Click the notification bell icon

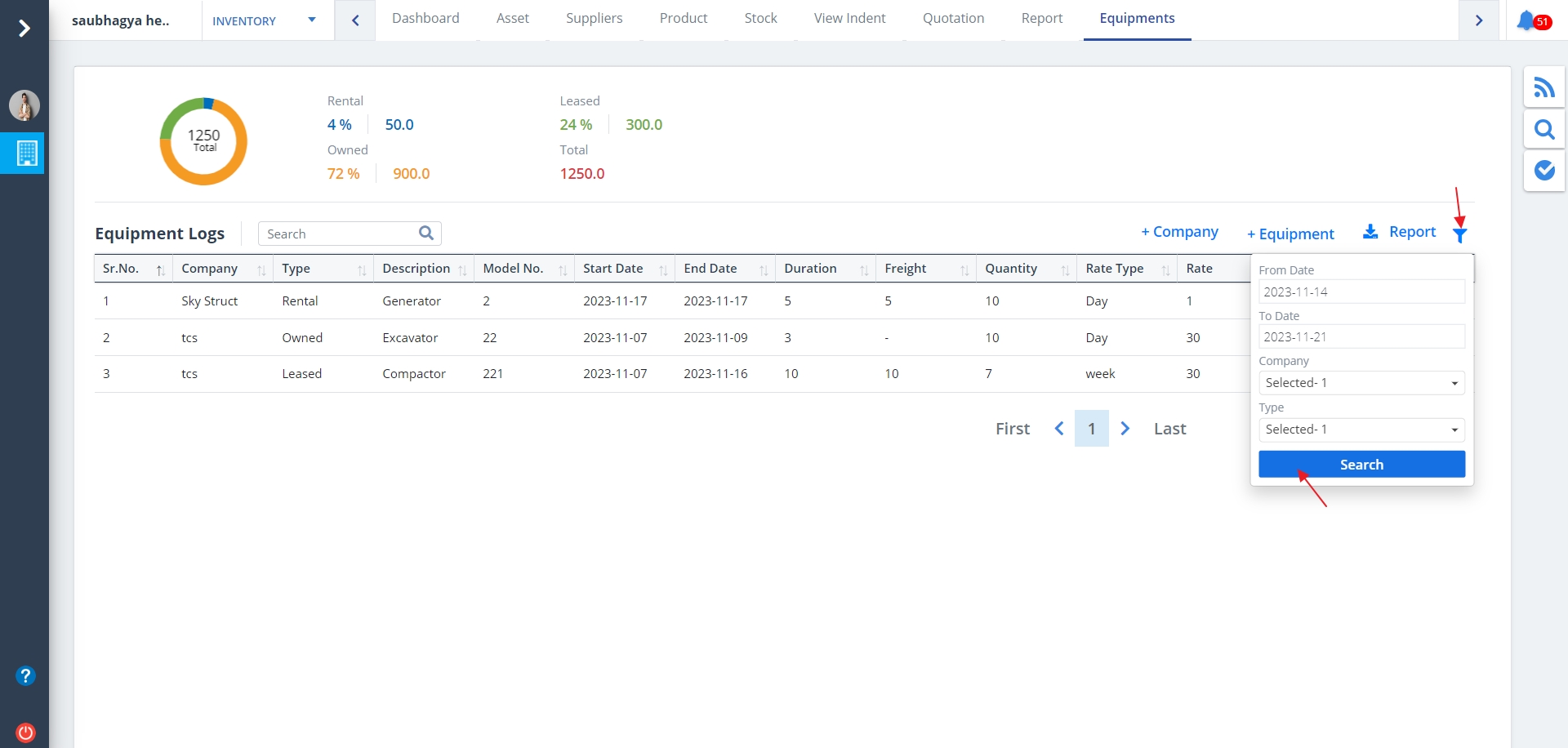click(1526, 20)
